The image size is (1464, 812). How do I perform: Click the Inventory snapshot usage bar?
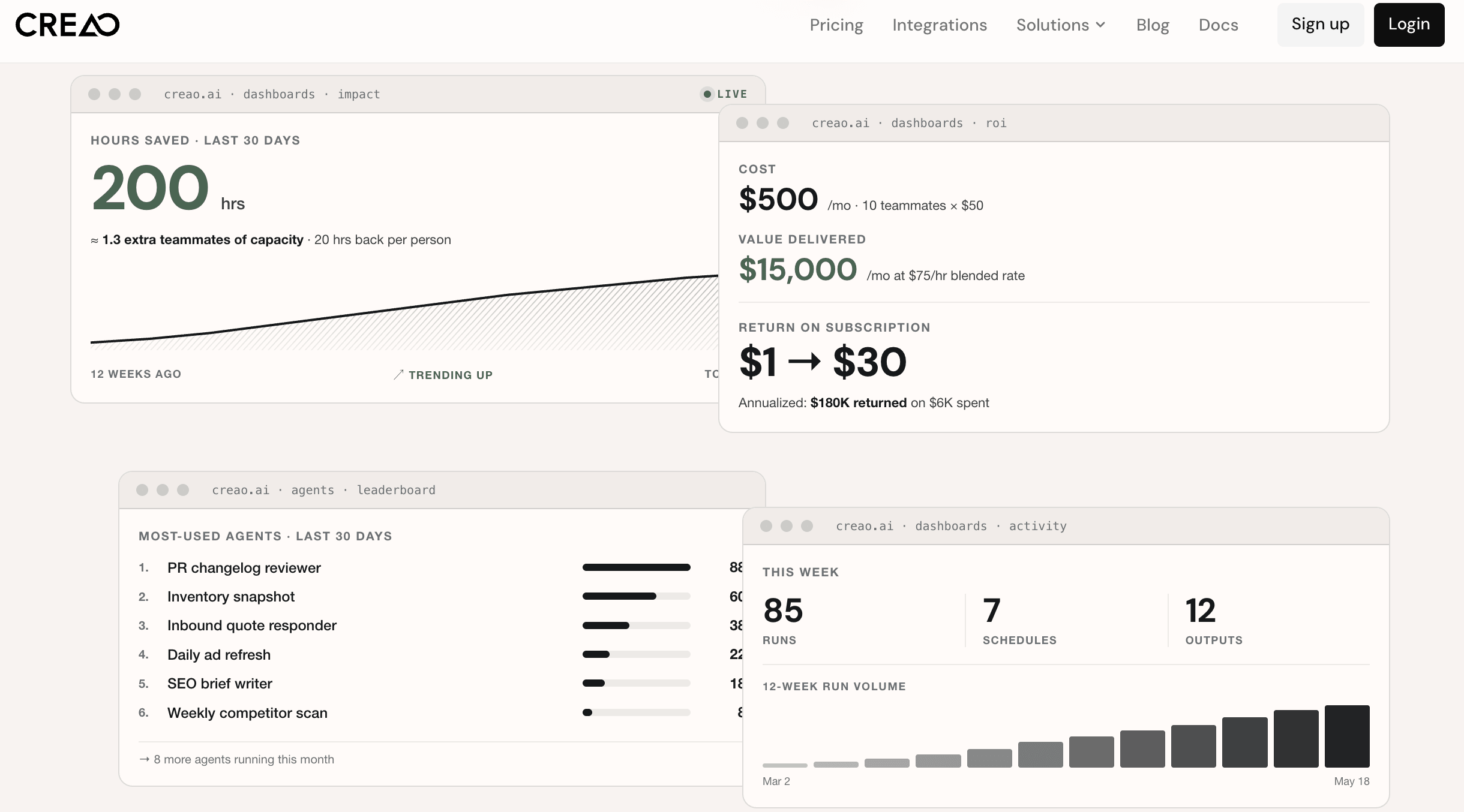point(637,596)
